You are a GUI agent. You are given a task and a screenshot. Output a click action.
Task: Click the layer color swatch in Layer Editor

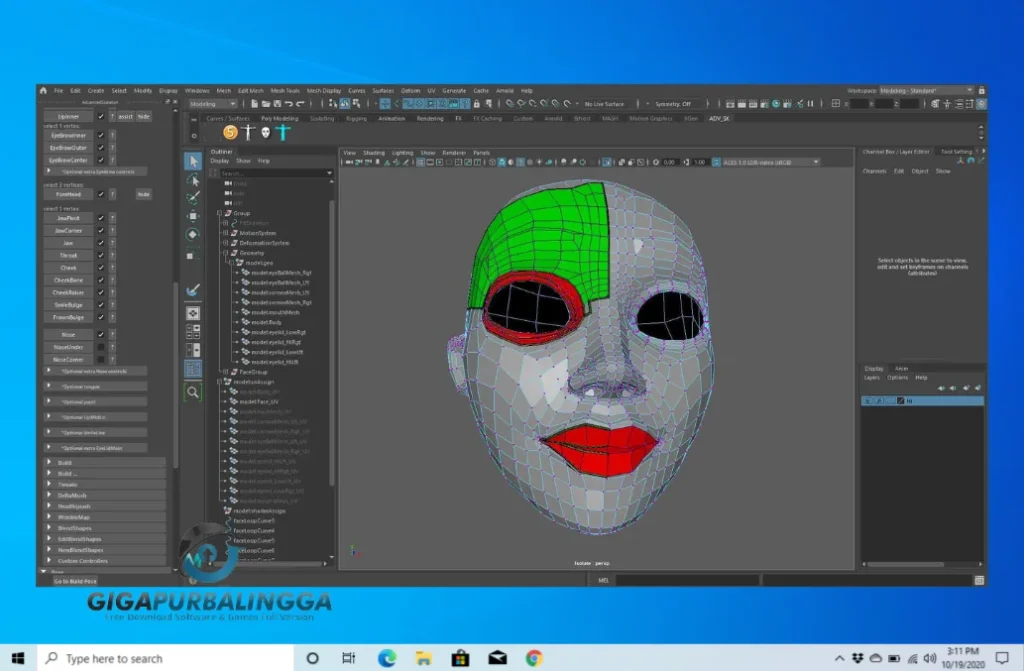click(x=900, y=400)
